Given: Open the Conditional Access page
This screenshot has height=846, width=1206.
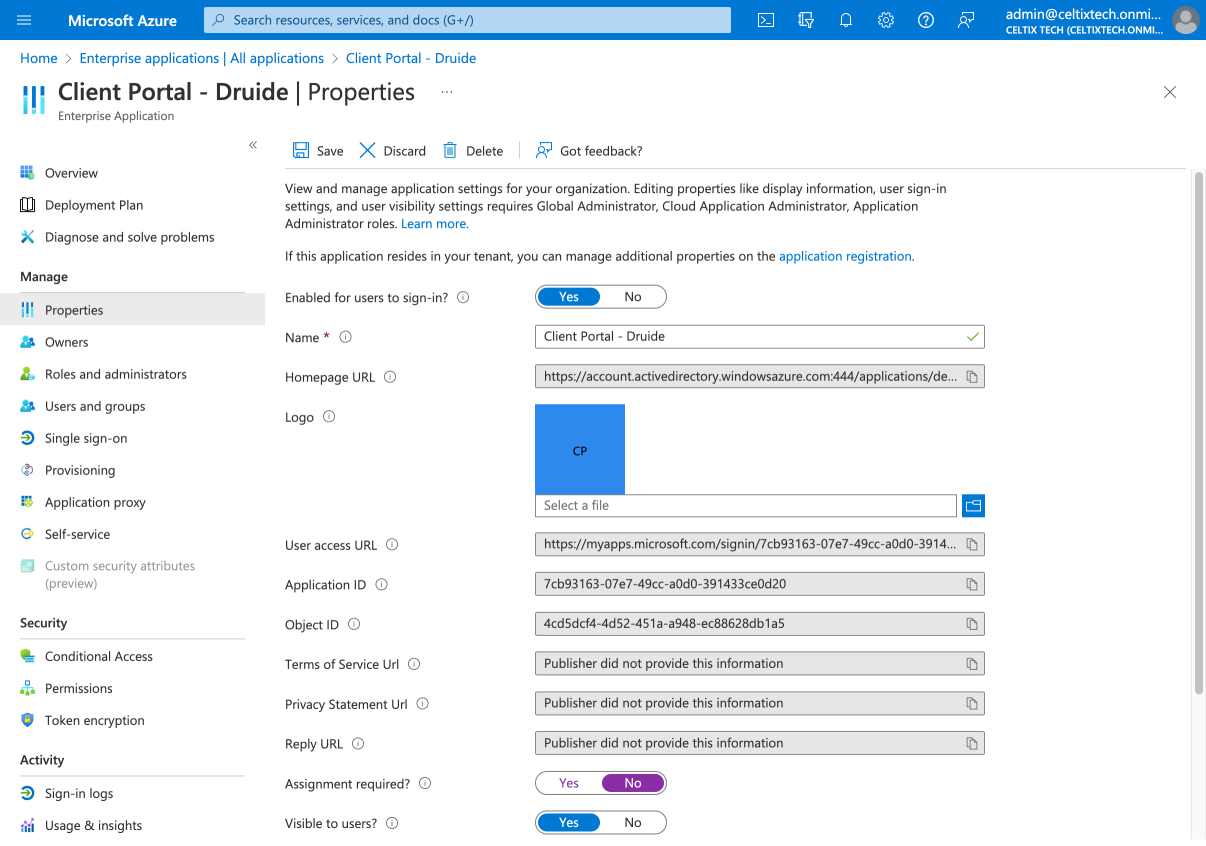Looking at the screenshot, I should pos(98,656).
